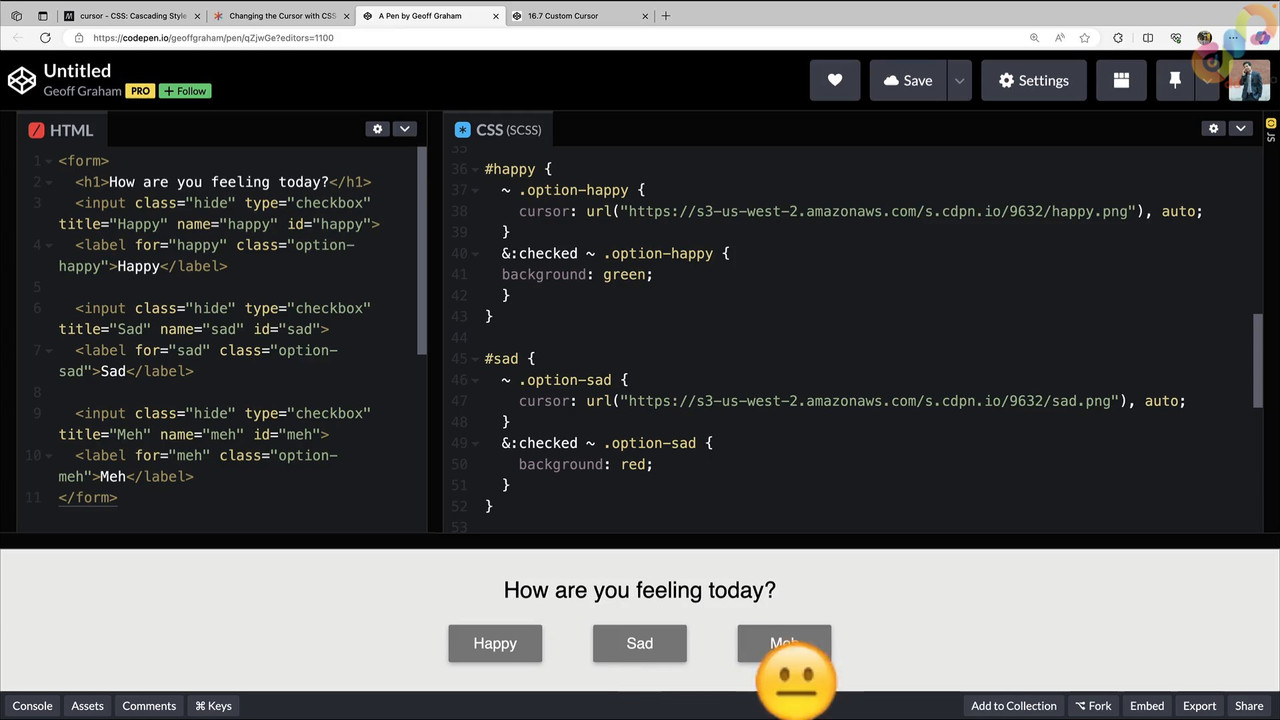
Task: Fork this pen
Action: point(1093,706)
